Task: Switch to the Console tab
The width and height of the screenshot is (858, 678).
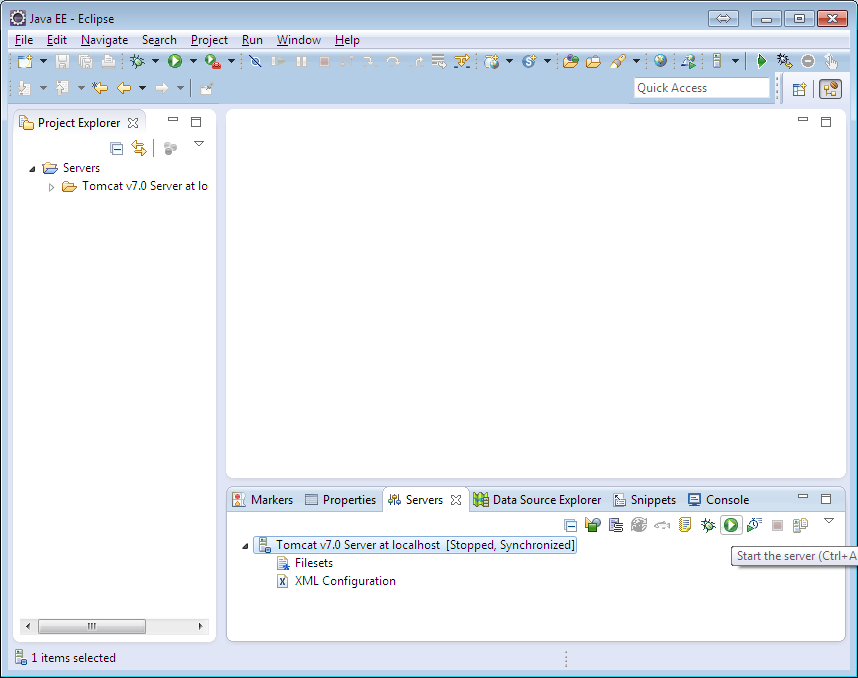Action: [x=718, y=500]
